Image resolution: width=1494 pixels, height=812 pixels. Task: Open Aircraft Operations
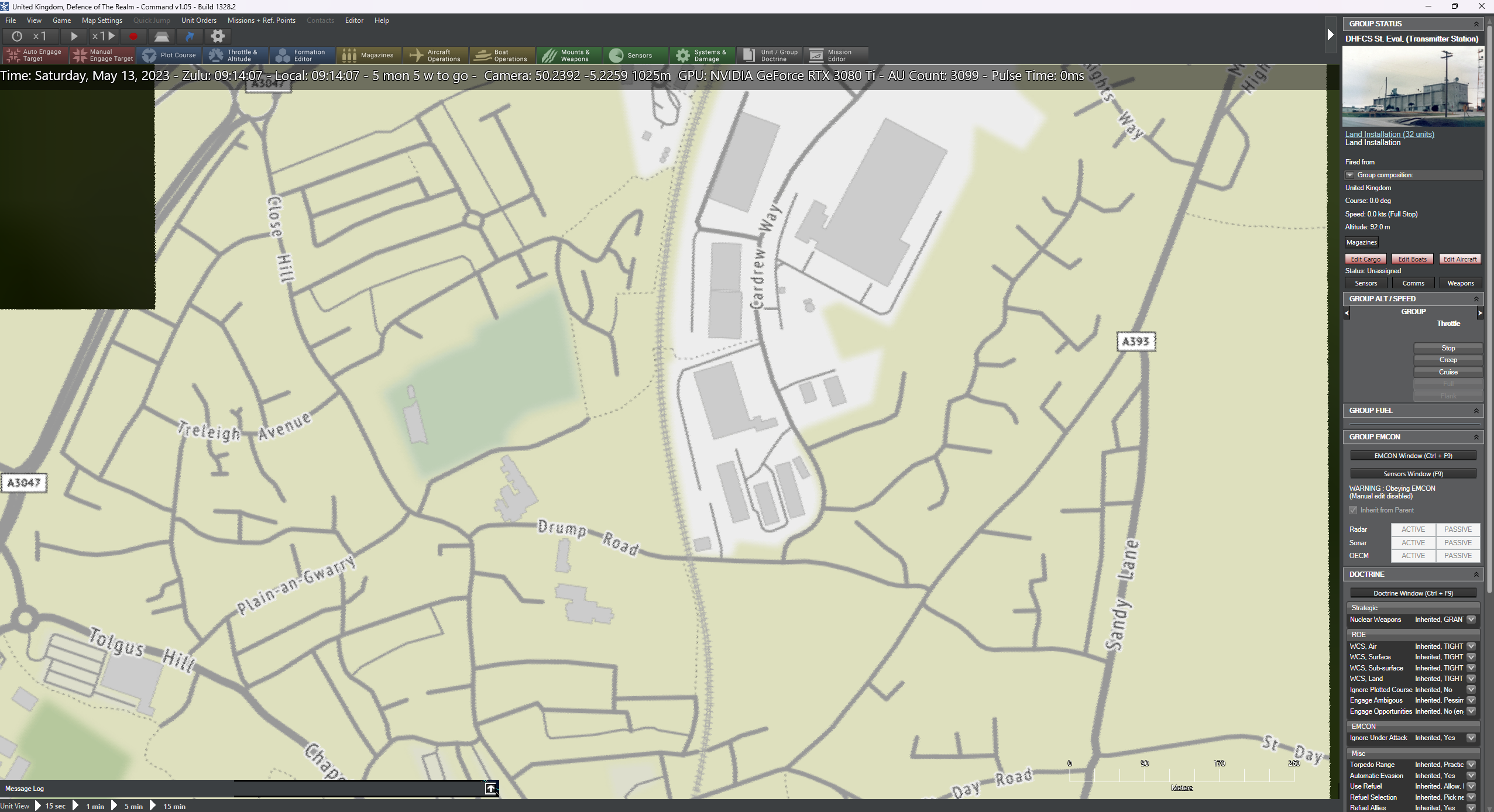(436, 55)
